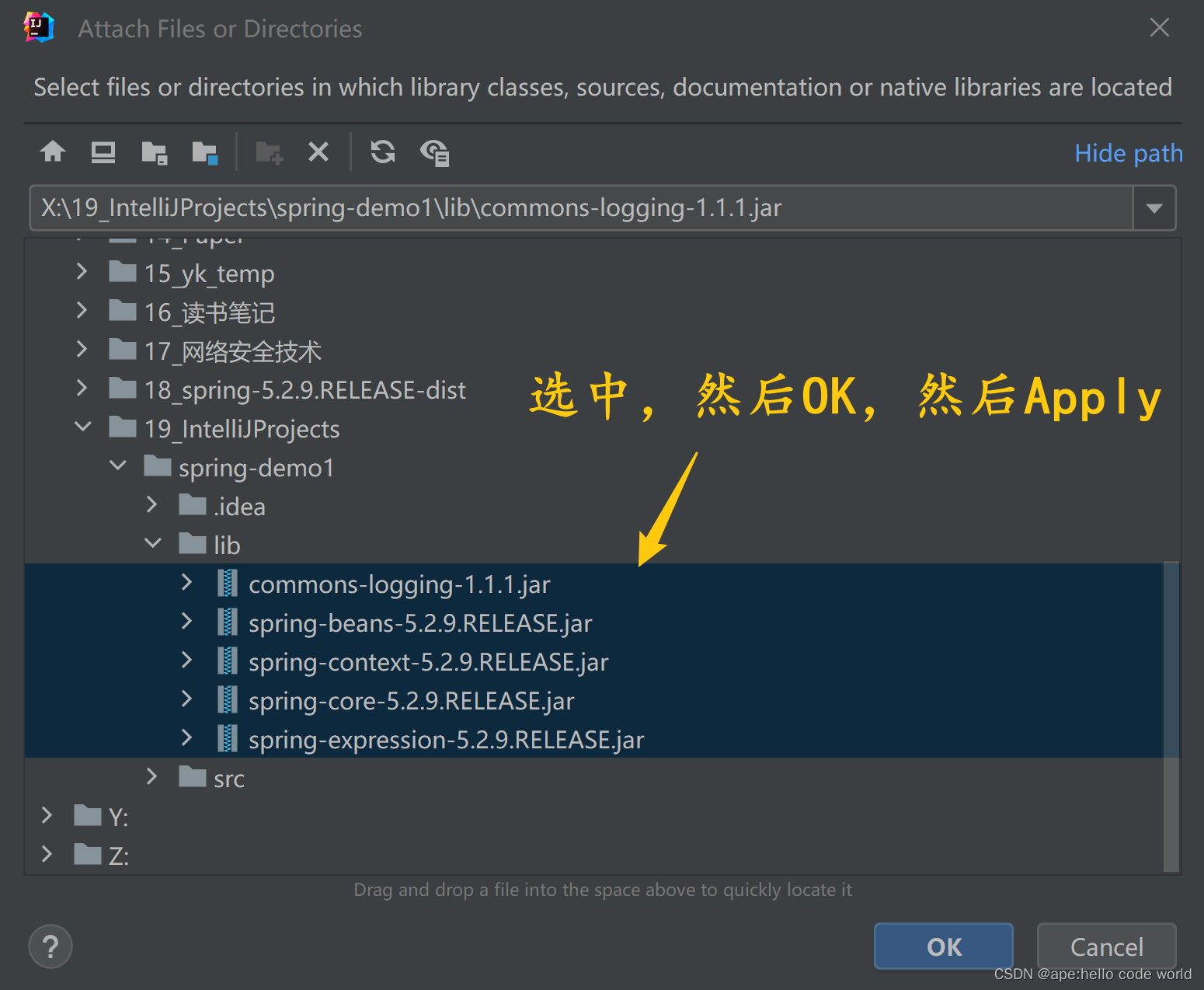
Task: Select the 18_spring-5.2.9.RELEASE-dist folder name
Action: [305, 390]
